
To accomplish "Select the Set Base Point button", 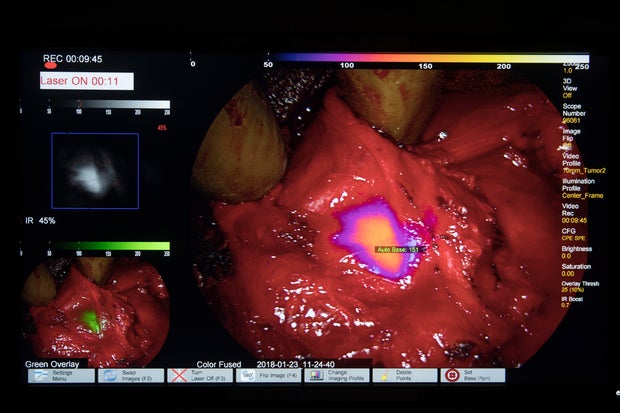I will tap(473, 375).
